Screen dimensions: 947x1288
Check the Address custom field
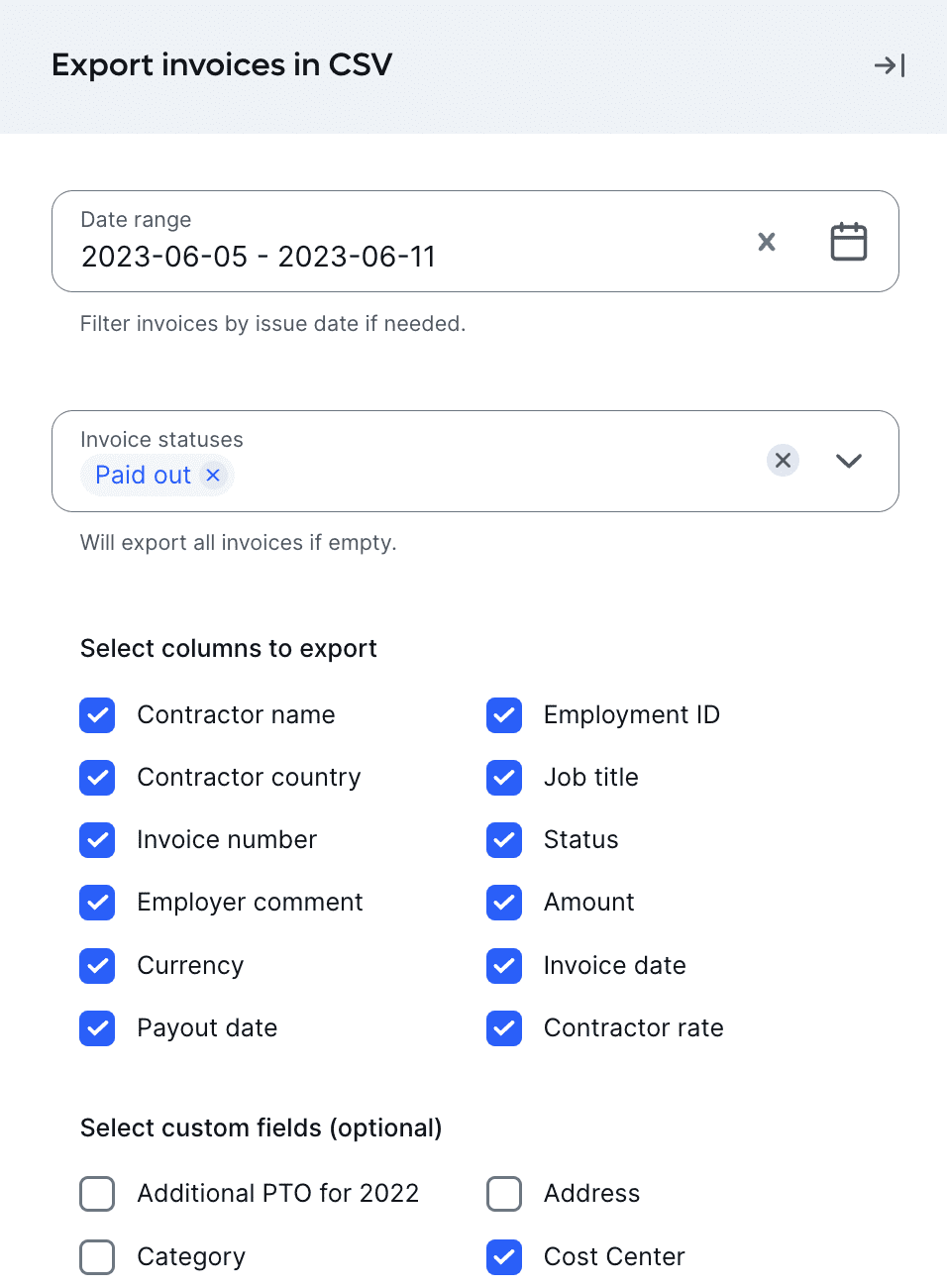click(504, 1194)
